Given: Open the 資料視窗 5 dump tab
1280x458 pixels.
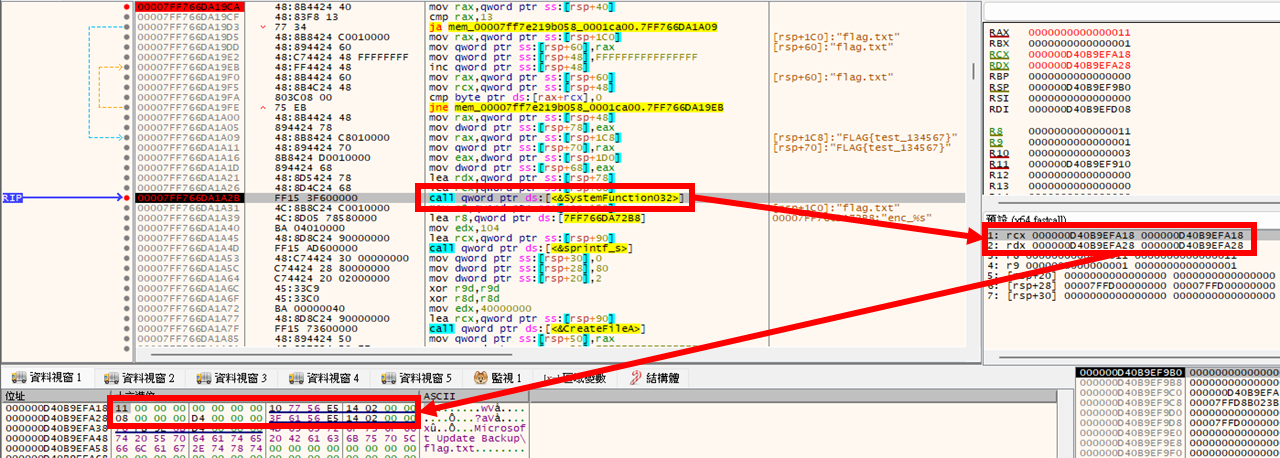Looking at the screenshot, I should click(x=415, y=378).
